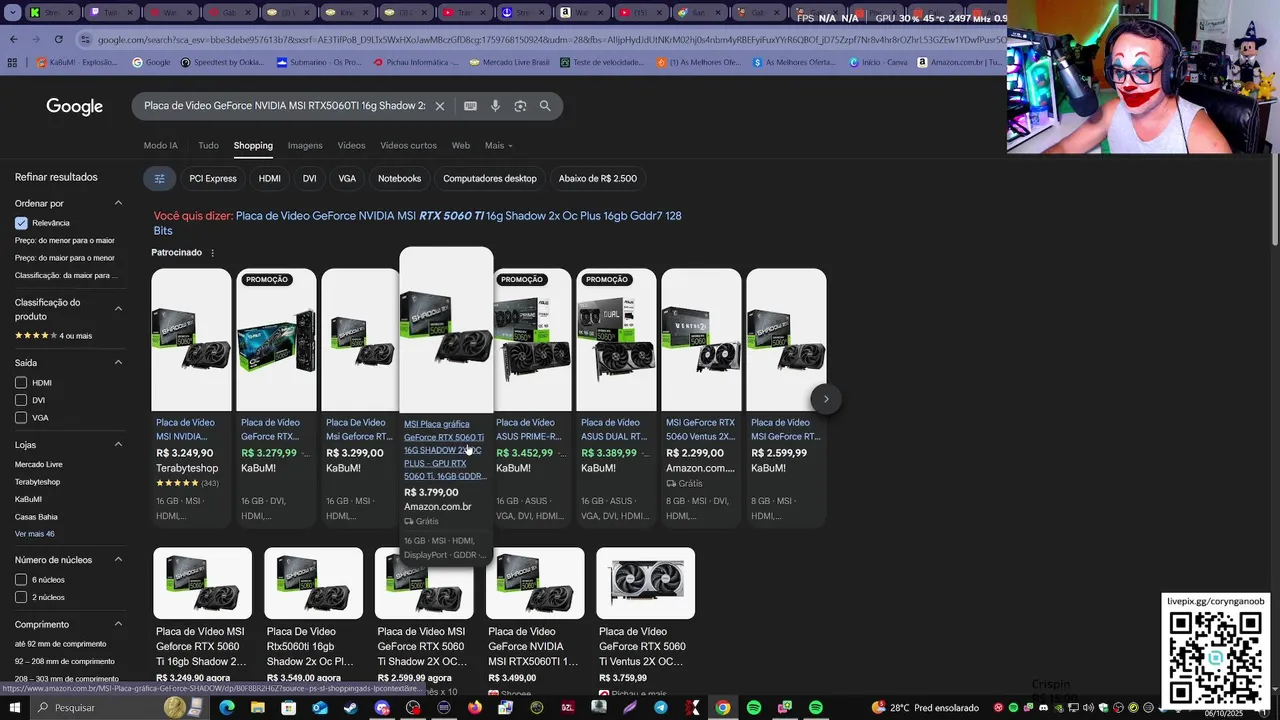
Task: Apply the Abaixo de R$ 2.500 chip
Action: 598,178
